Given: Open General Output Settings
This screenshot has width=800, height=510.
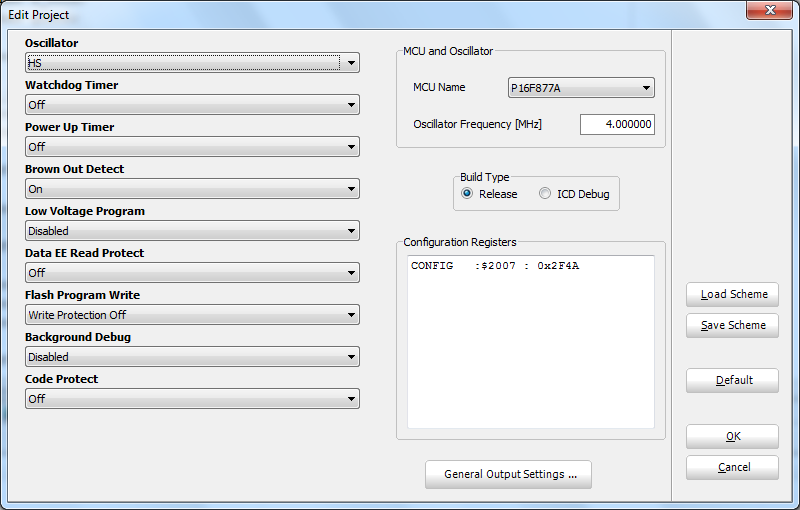Looking at the screenshot, I should (508, 474).
